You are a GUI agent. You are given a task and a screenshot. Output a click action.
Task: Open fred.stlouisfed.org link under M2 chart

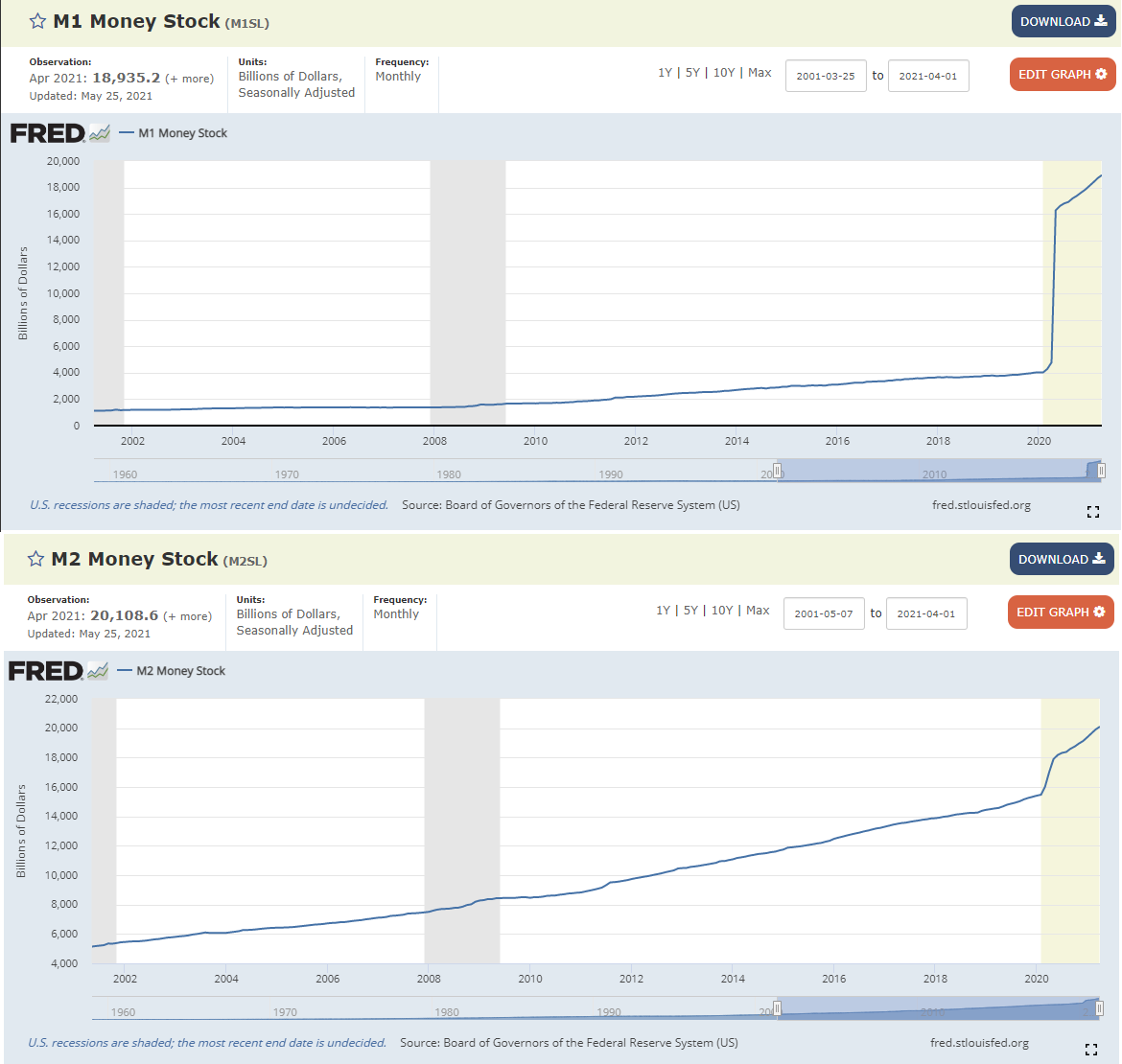979,1043
